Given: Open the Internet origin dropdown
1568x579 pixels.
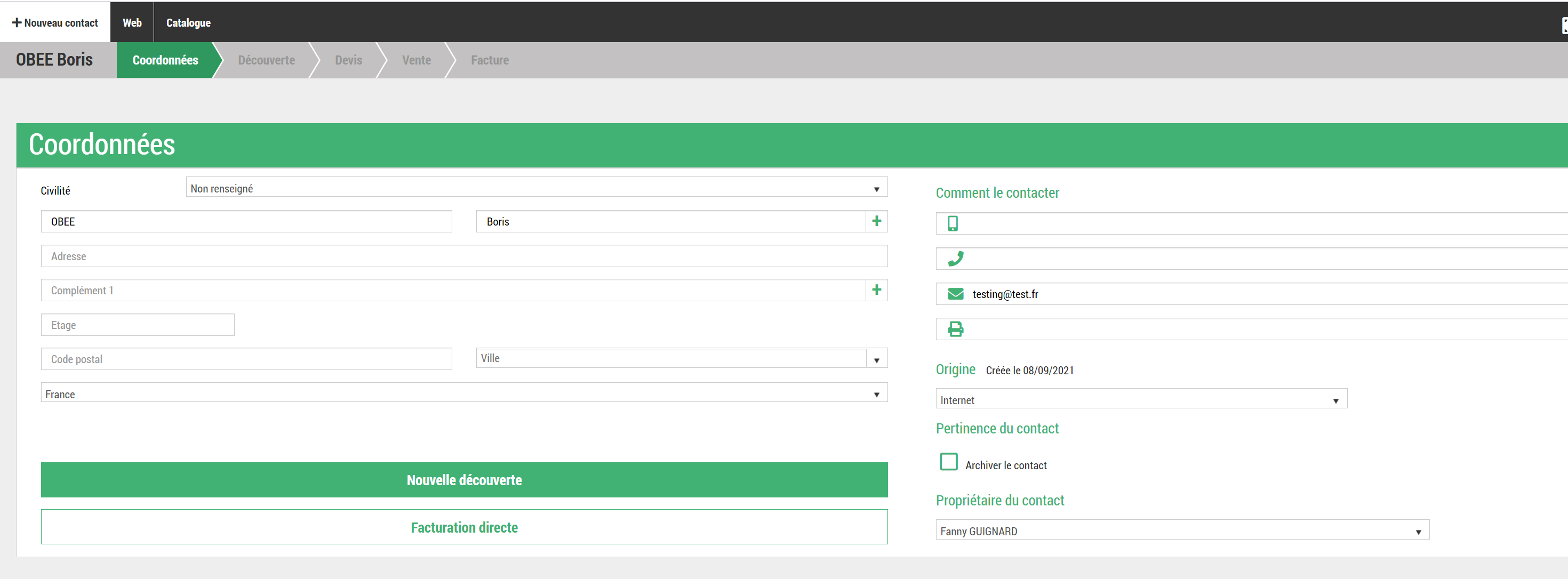Looking at the screenshot, I should click(x=1141, y=399).
